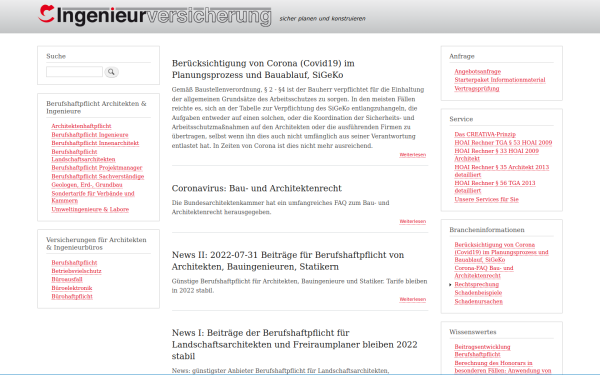
Task: Open Berufshaftpflicht Projektmanager link
Action: 97,168
